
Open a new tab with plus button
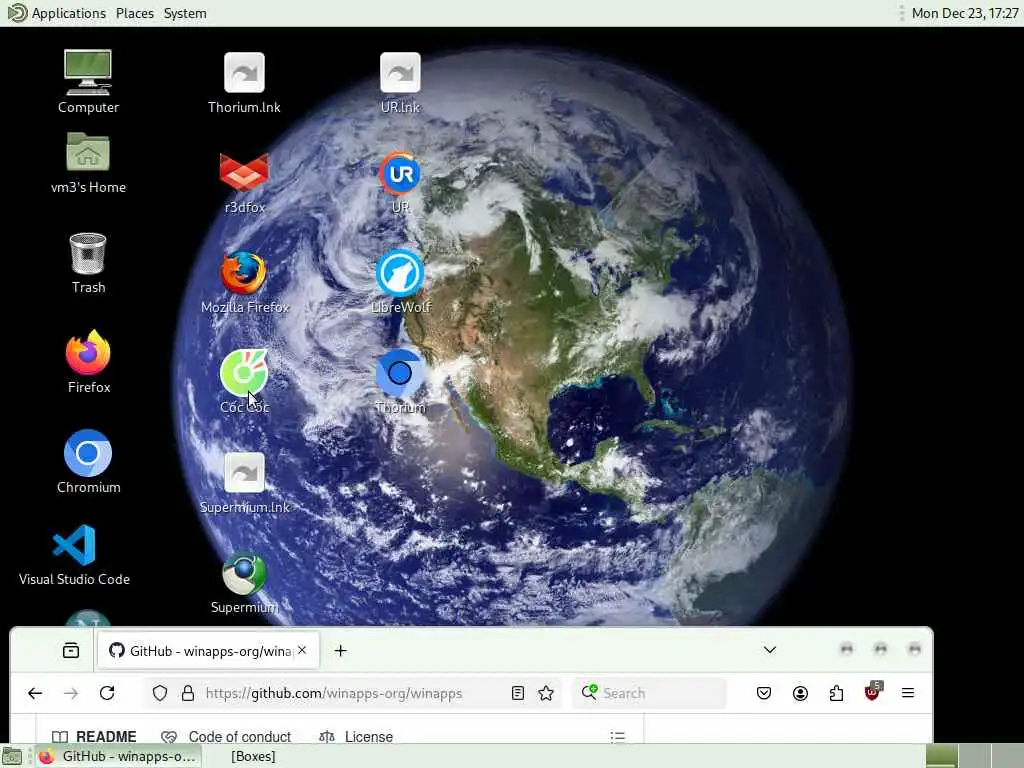pyautogui.click(x=340, y=650)
